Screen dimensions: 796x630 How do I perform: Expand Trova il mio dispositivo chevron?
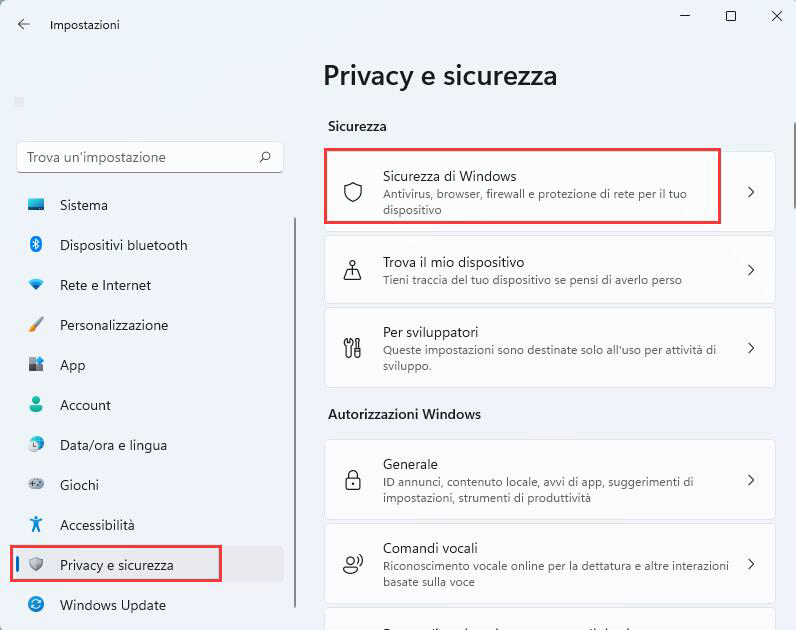(x=751, y=270)
